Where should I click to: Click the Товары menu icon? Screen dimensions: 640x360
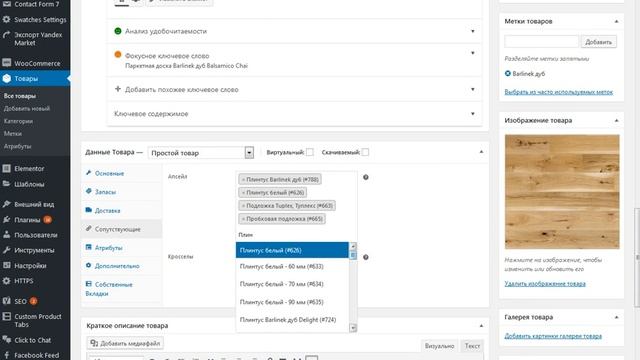7,78
